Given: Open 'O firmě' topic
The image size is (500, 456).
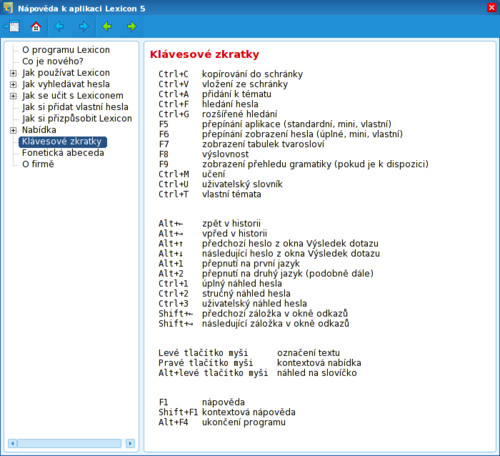Looking at the screenshot, I should pos(38,164).
